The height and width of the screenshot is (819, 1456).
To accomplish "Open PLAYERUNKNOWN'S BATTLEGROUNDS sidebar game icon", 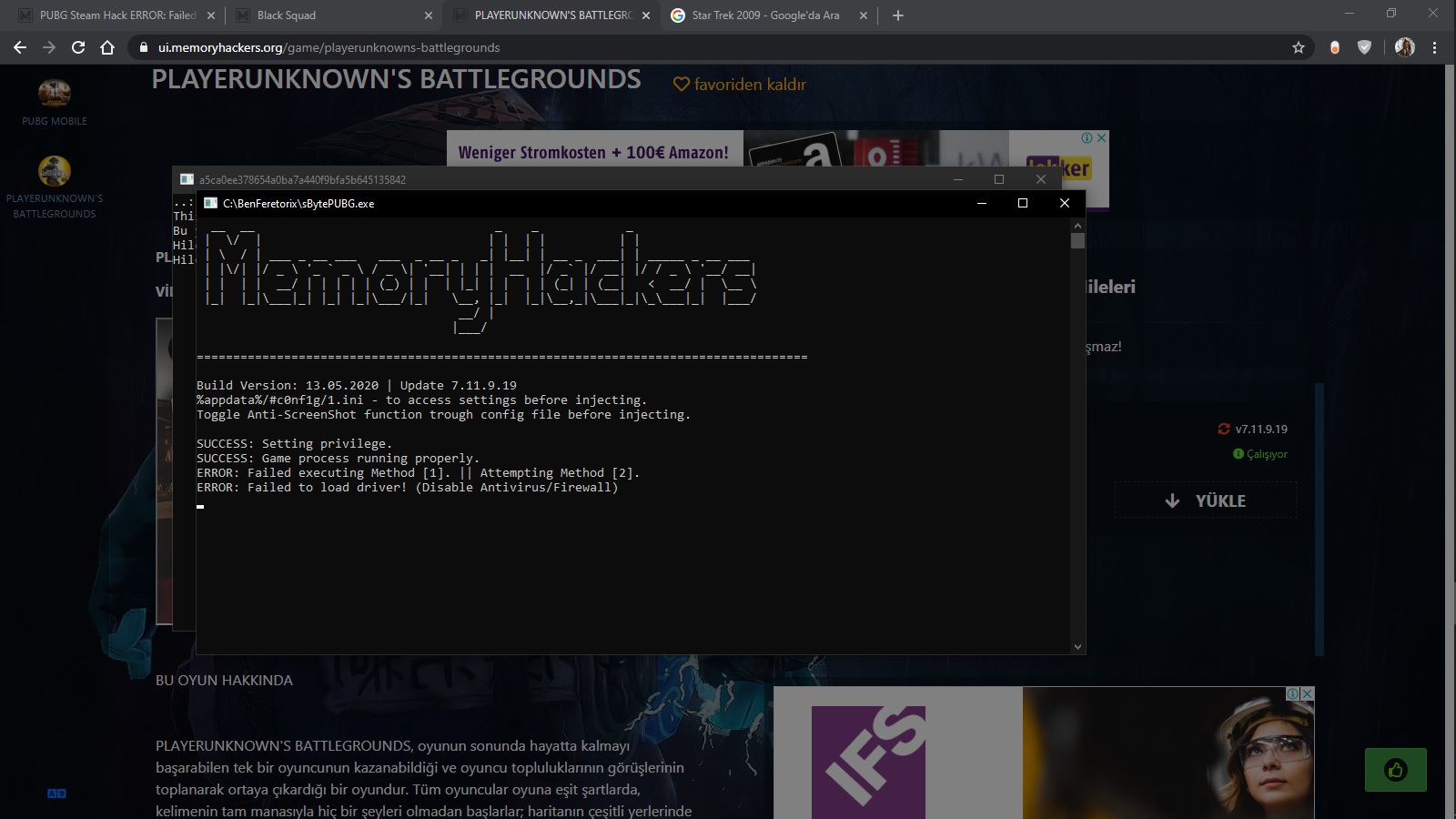I will point(55,187).
